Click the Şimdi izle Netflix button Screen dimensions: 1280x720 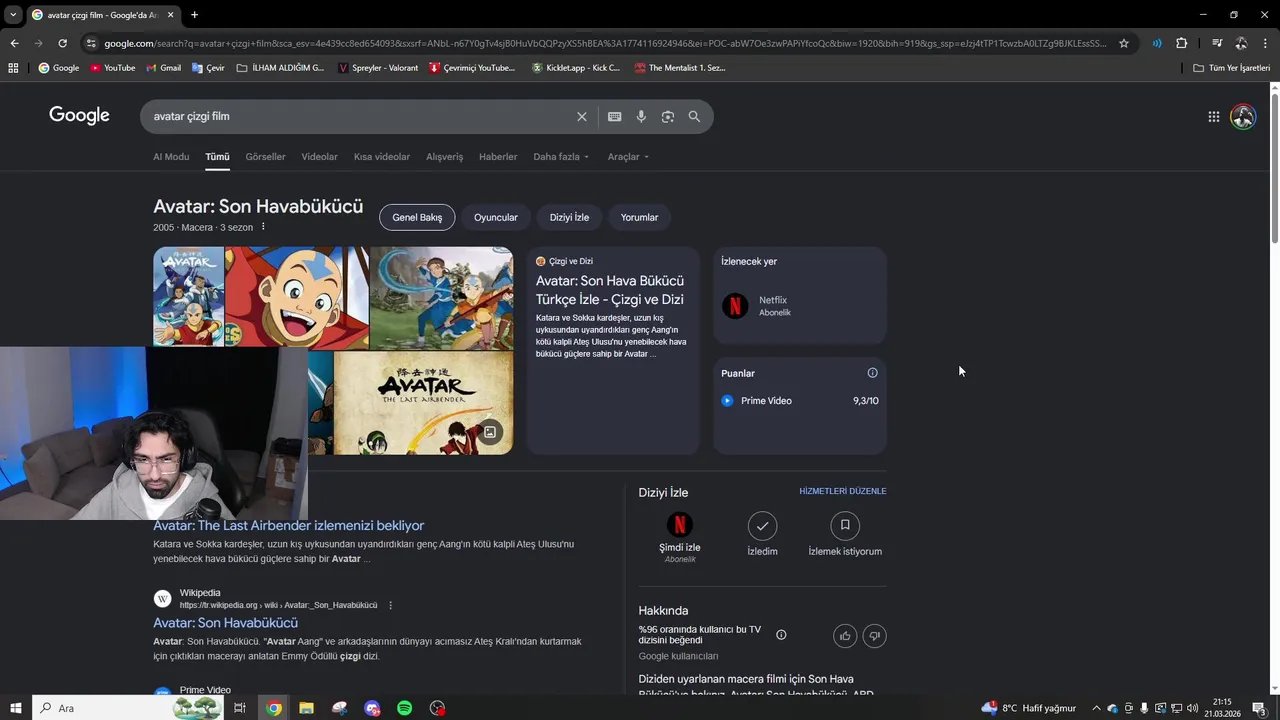[680, 537]
